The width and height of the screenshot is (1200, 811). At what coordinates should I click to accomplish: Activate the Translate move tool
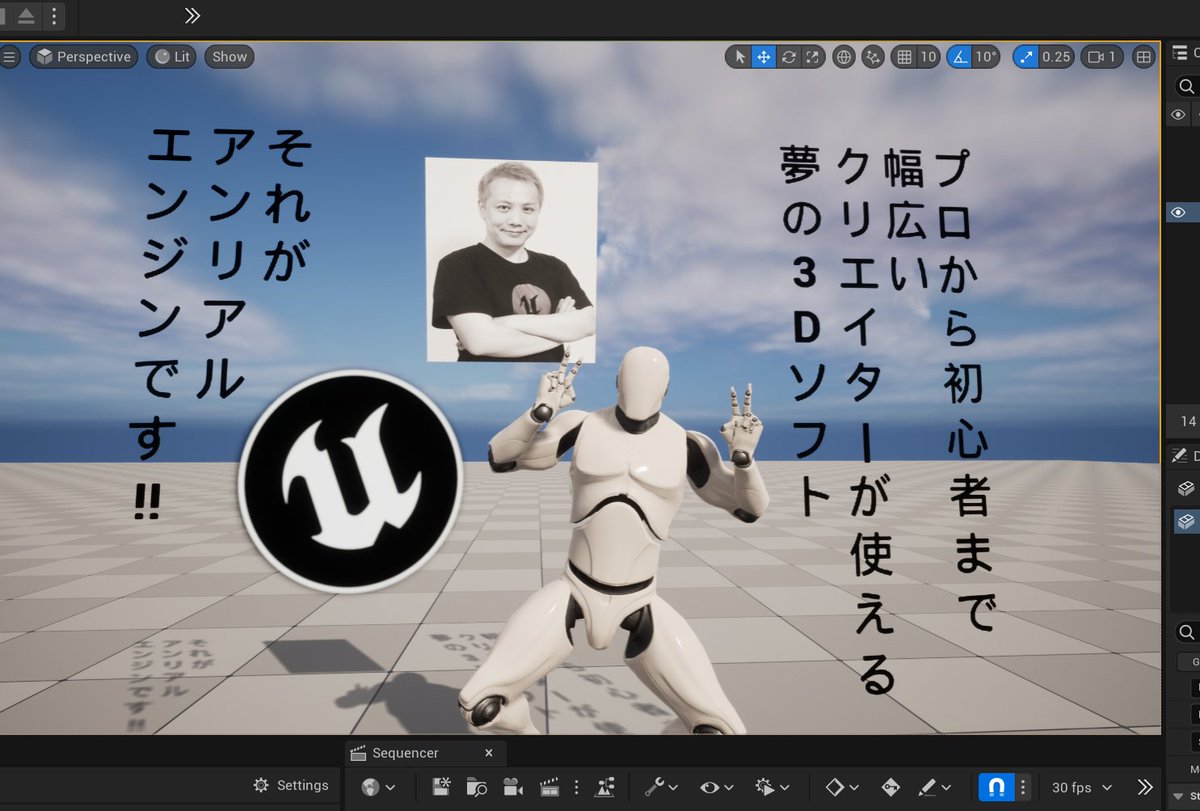764,57
